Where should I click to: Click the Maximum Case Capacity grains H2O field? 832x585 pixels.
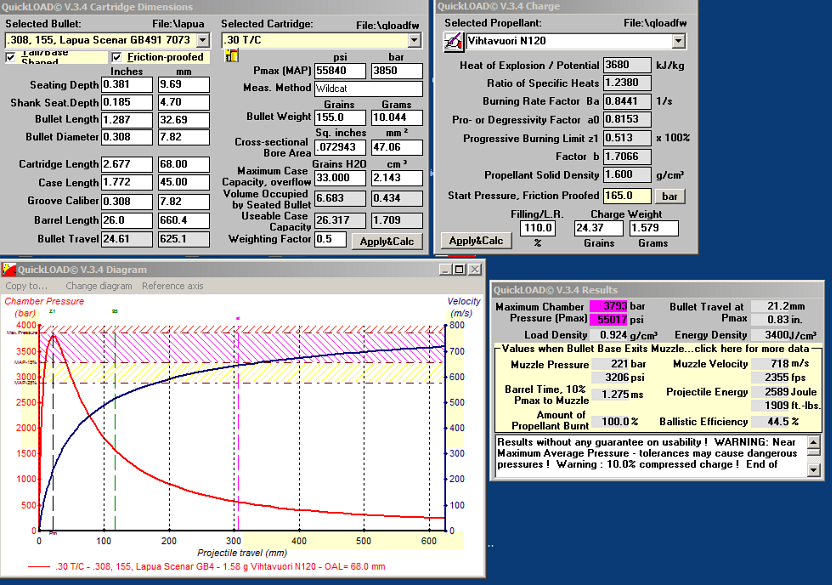click(x=340, y=178)
